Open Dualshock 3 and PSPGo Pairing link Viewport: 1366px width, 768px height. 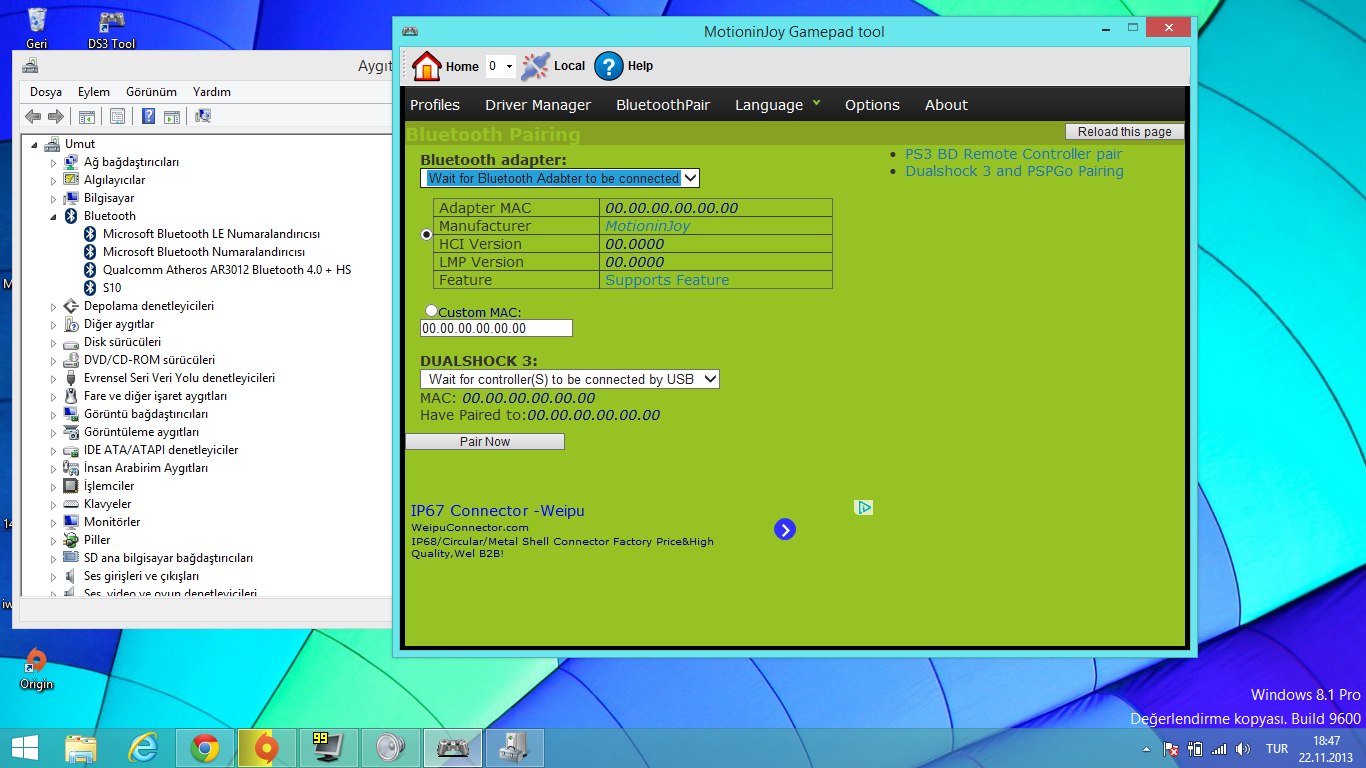[x=1015, y=171]
